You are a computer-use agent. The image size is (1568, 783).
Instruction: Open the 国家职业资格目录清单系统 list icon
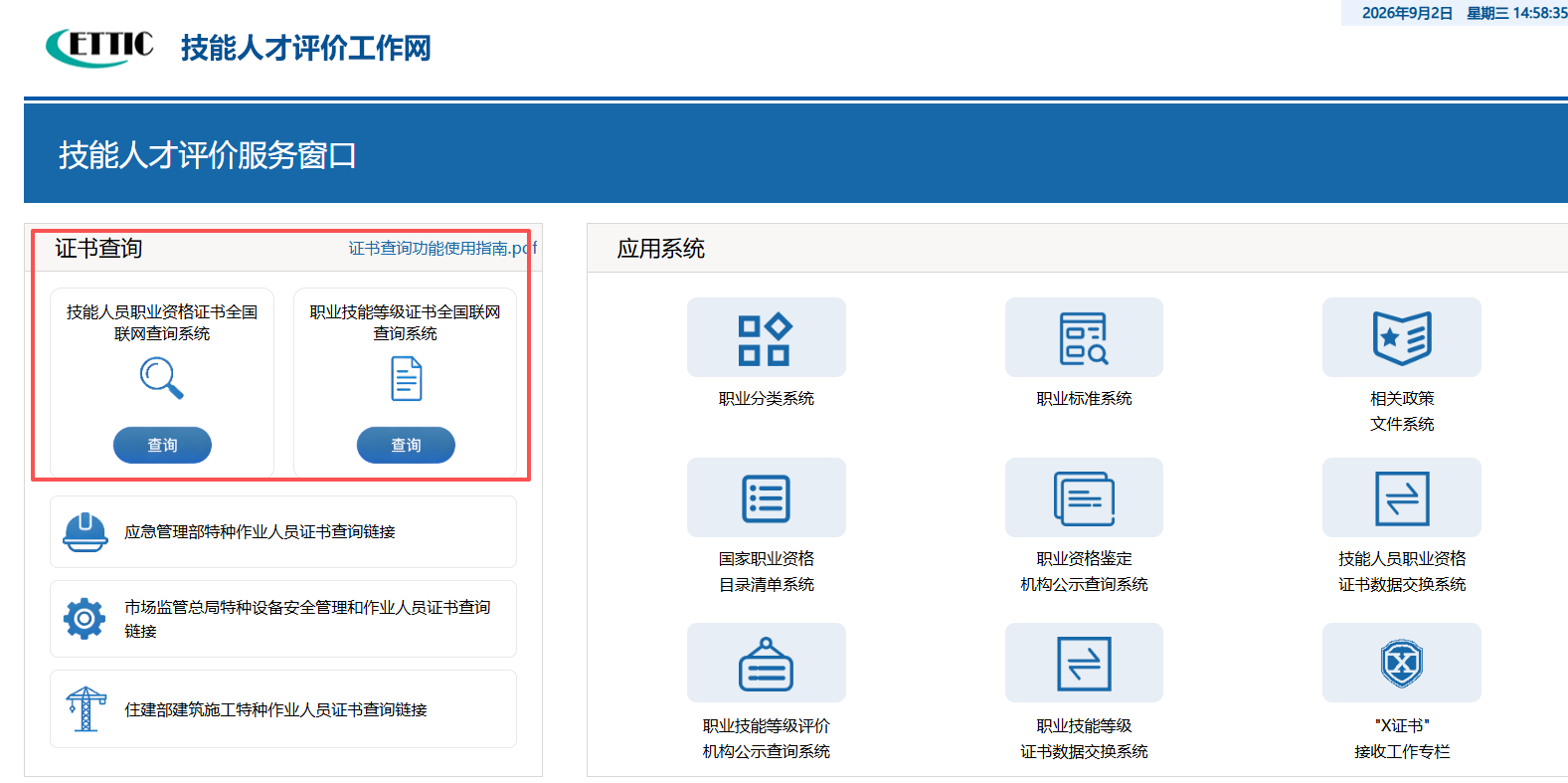coord(766,498)
